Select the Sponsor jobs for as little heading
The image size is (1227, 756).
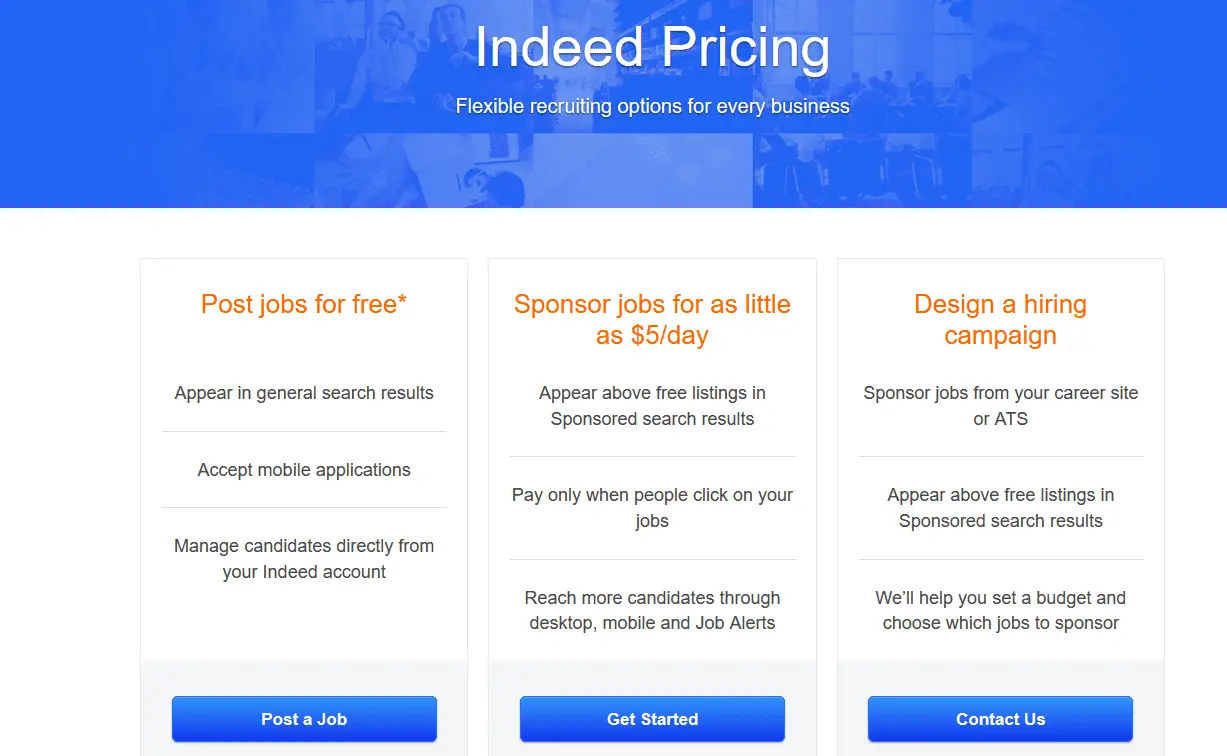(x=652, y=304)
